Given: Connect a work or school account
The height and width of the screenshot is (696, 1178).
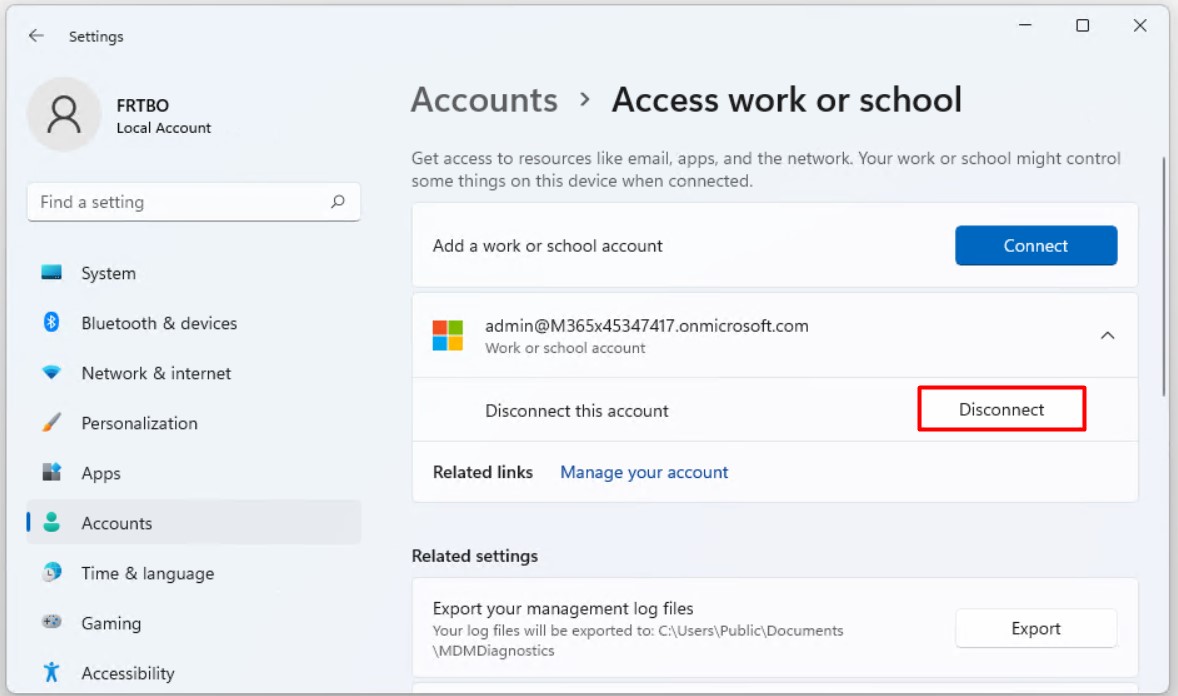Looking at the screenshot, I should pyautogui.click(x=1036, y=245).
